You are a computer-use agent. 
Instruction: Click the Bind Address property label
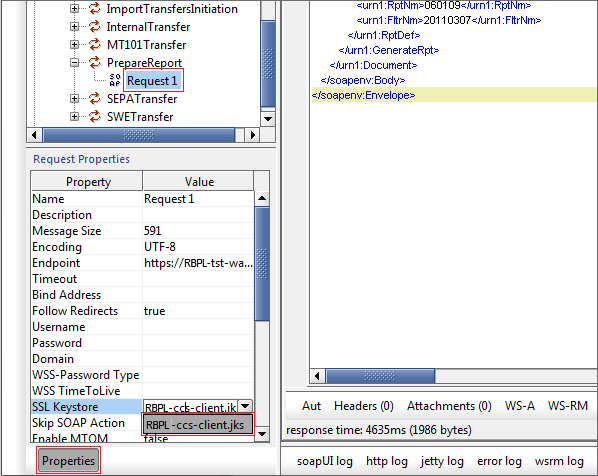67,295
